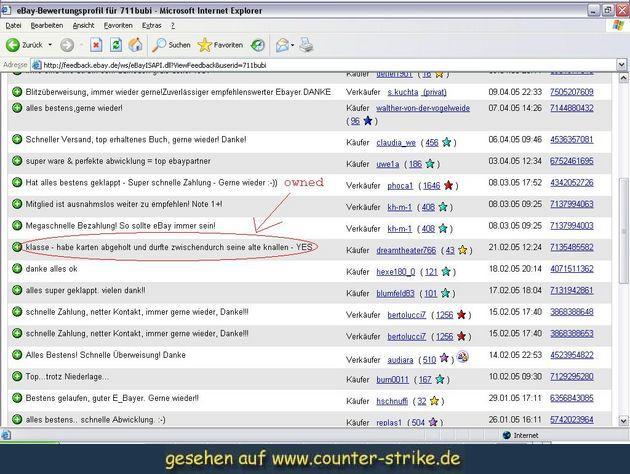
Task: Click yellow star beside dreamtheater766 score
Action: [x=463, y=250]
